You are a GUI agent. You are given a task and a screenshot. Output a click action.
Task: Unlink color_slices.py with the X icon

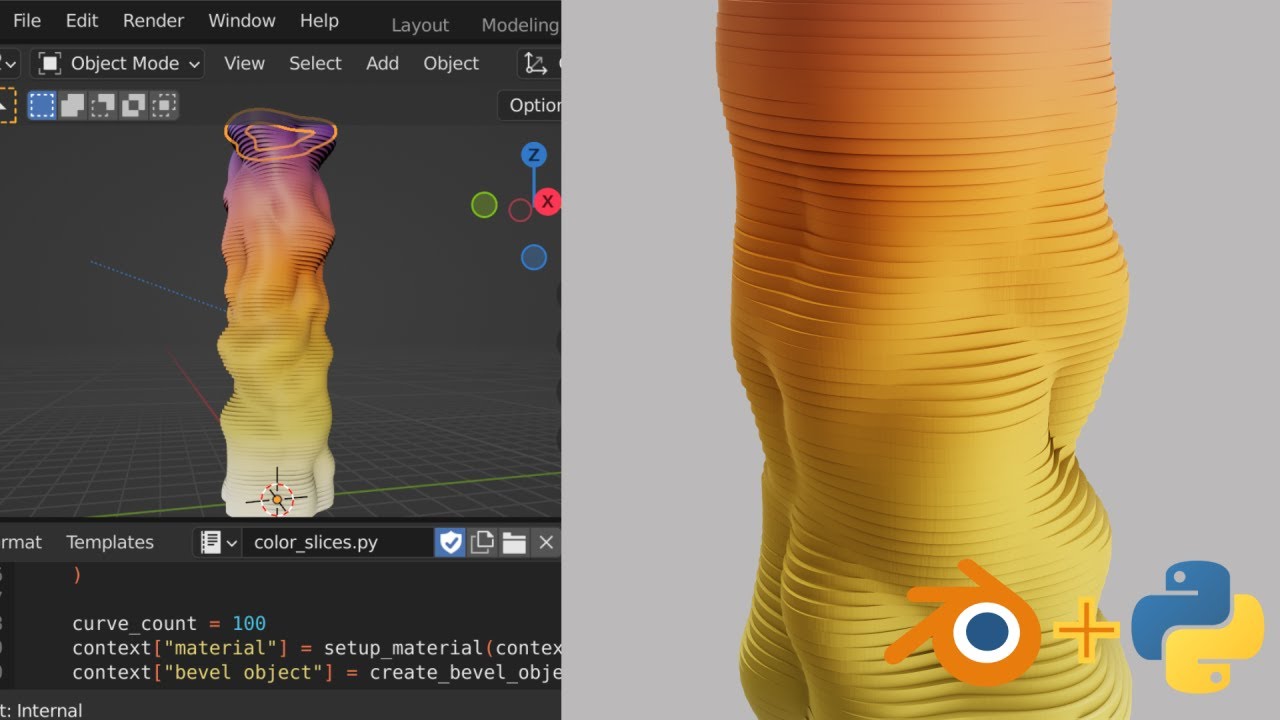pyautogui.click(x=546, y=542)
